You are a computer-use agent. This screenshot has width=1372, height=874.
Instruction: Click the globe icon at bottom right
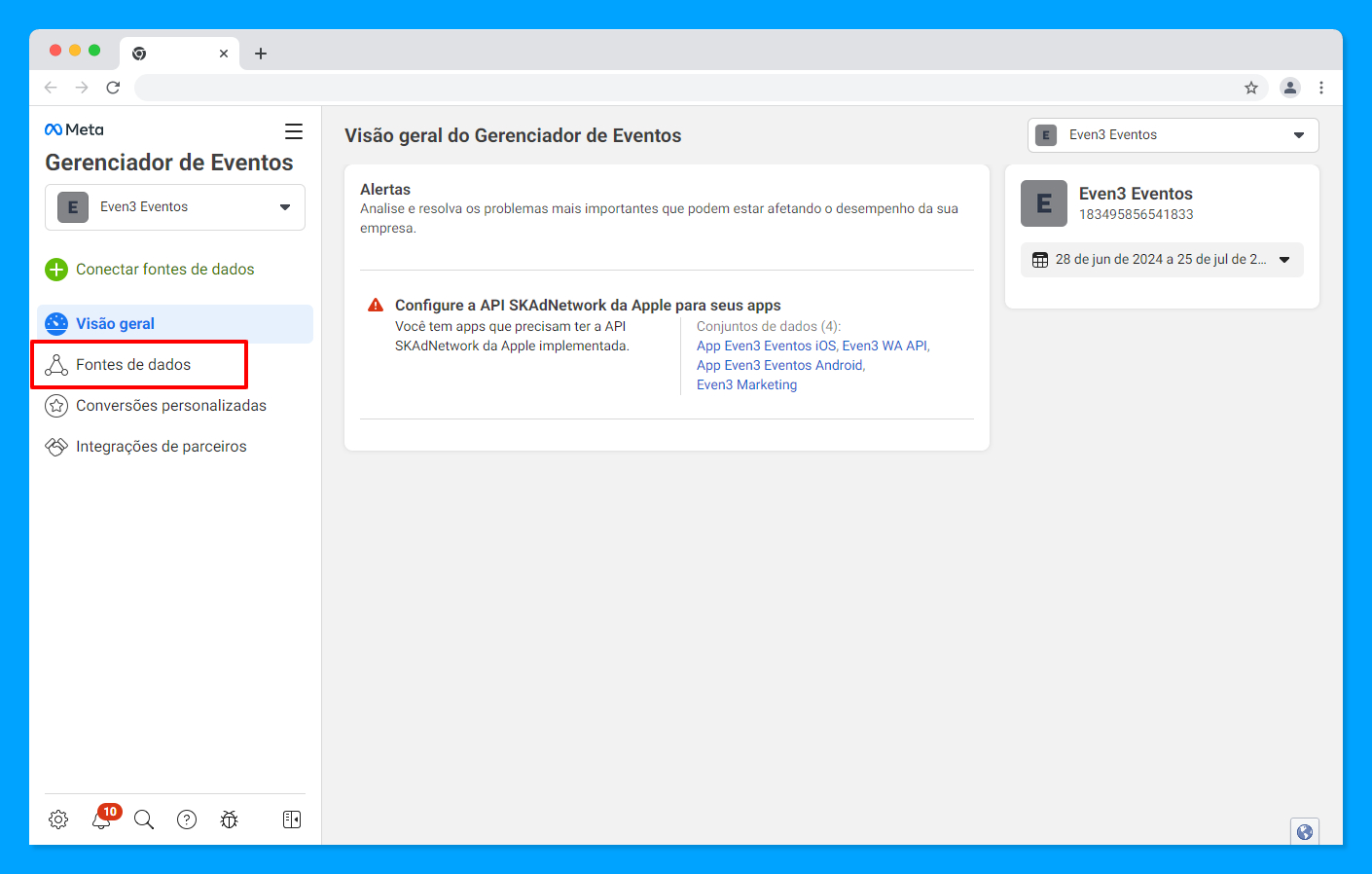[x=1305, y=832]
